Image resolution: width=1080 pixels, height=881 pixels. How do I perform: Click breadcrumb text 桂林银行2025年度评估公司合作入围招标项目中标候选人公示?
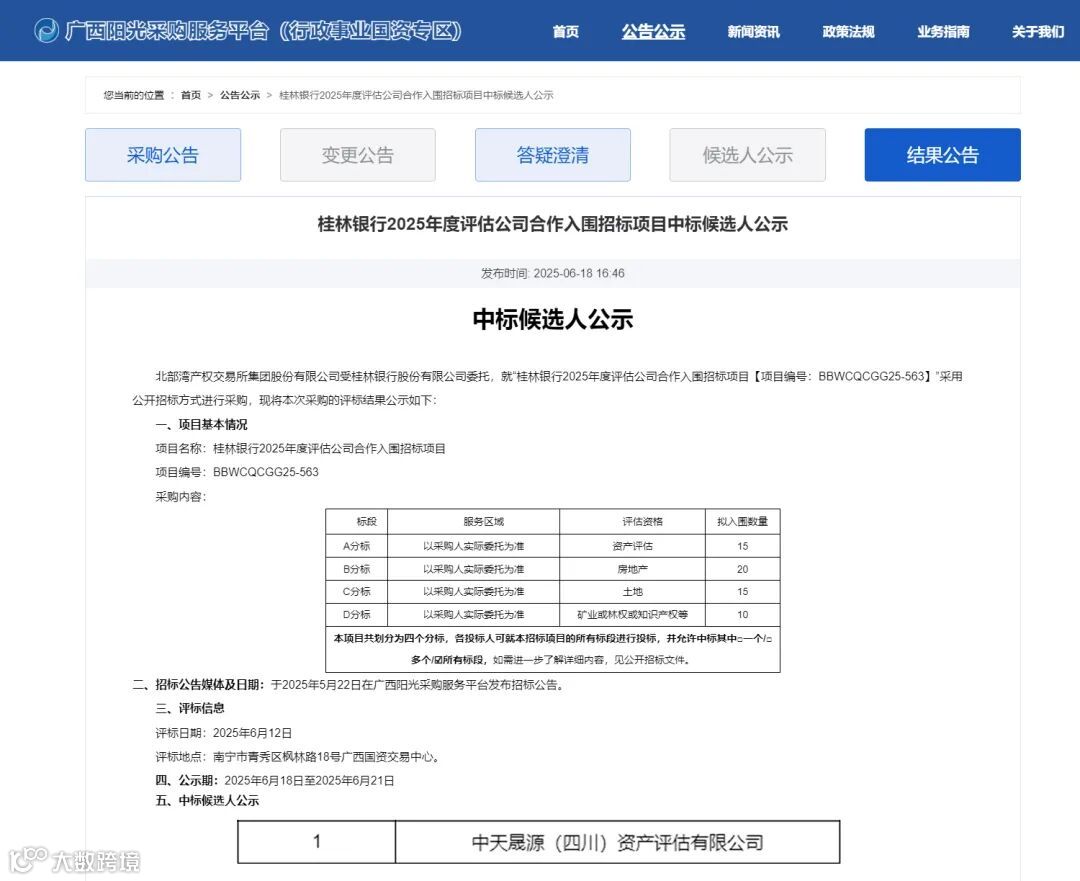click(416, 95)
